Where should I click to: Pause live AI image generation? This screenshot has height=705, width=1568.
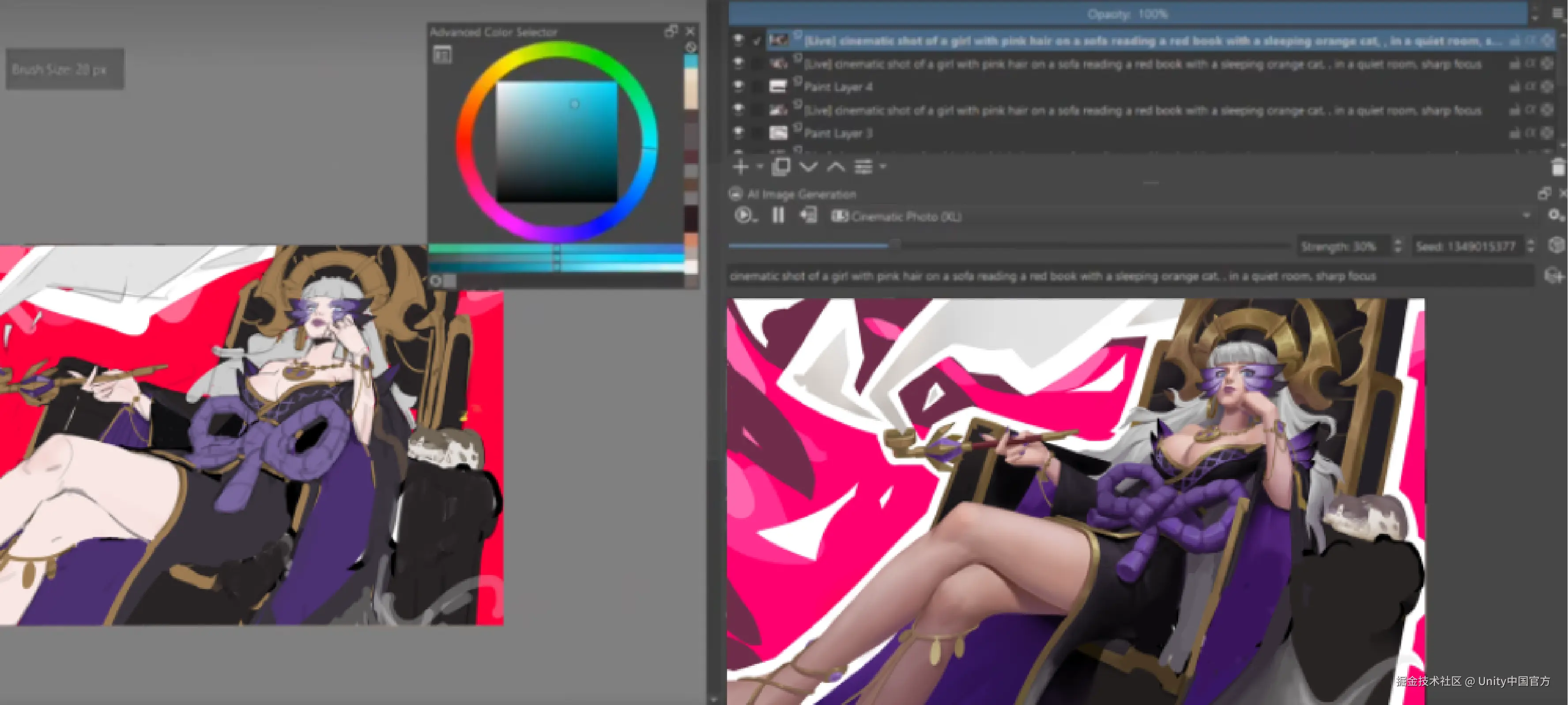coord(778,215)
